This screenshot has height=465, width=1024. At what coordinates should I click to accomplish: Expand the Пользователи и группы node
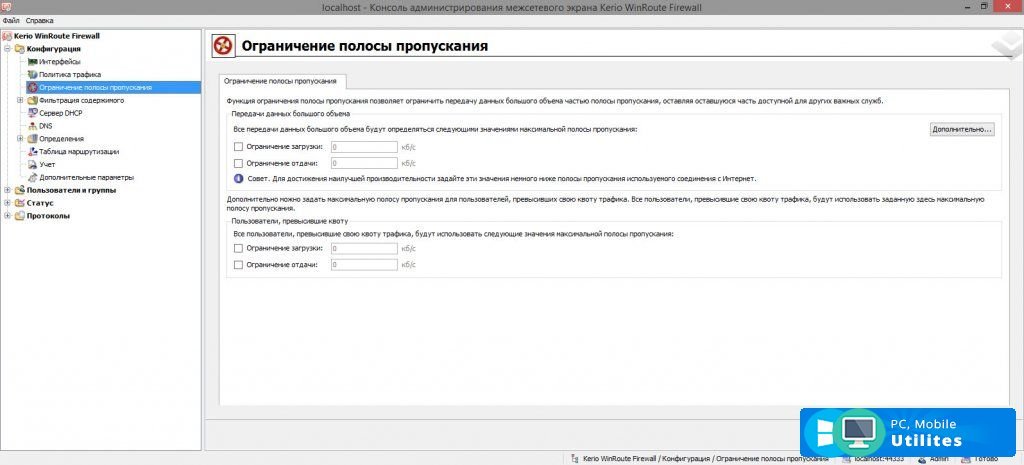(x=8, y=190)
